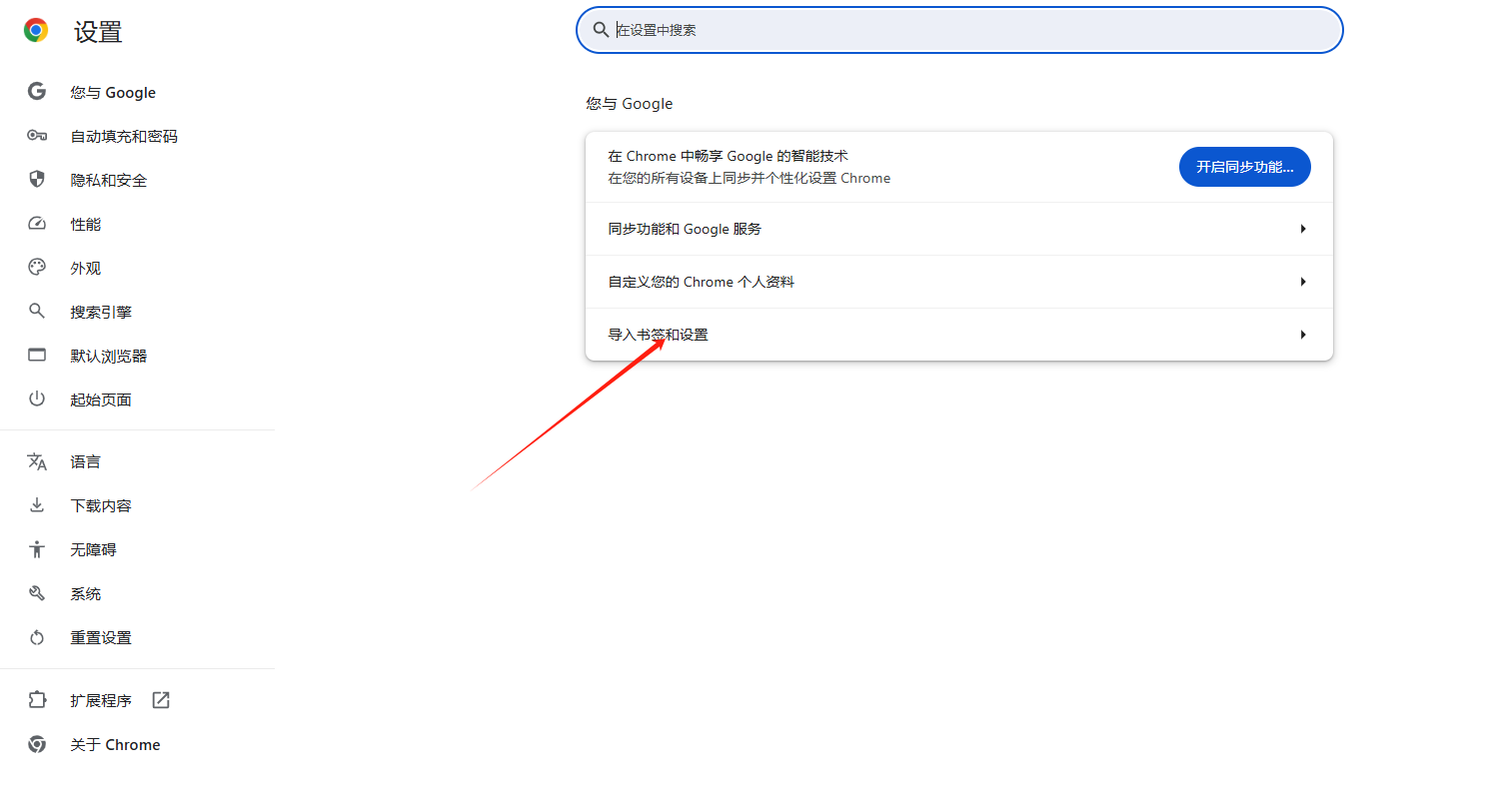Click the accessibility icon for 无障碍

(x=37, y=549)
